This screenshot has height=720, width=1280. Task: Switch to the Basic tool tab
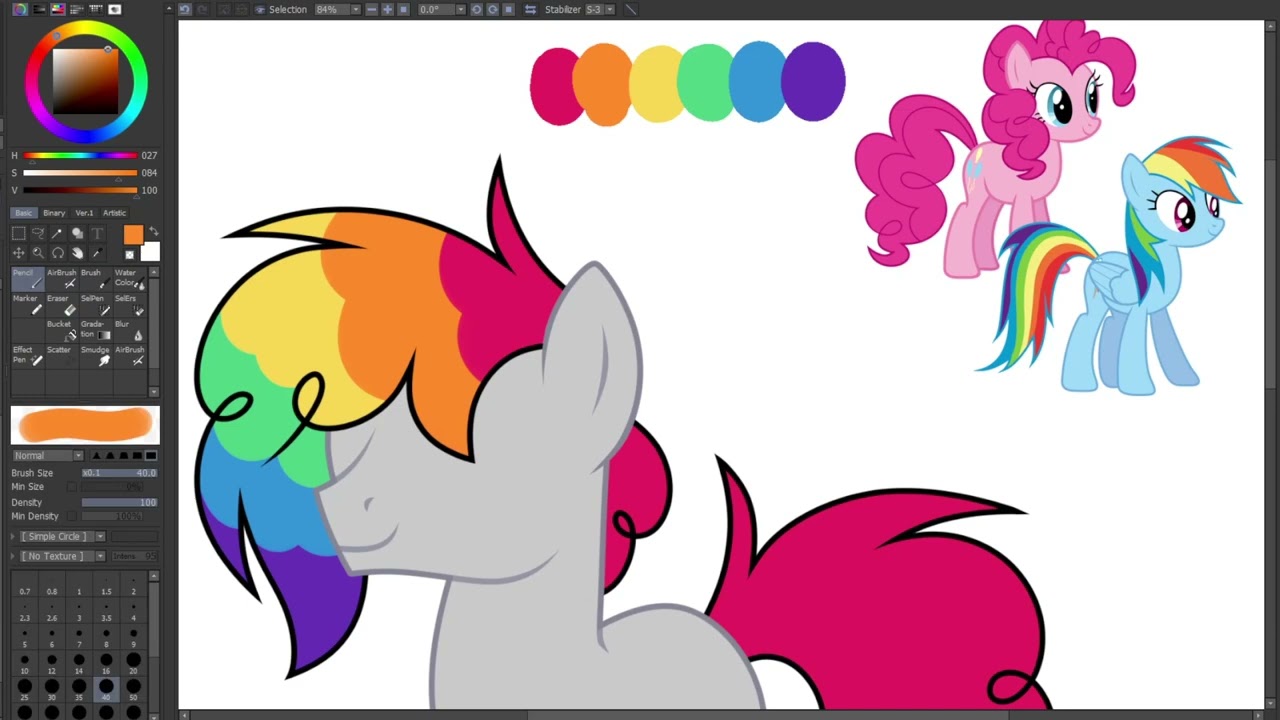point(24,213)
